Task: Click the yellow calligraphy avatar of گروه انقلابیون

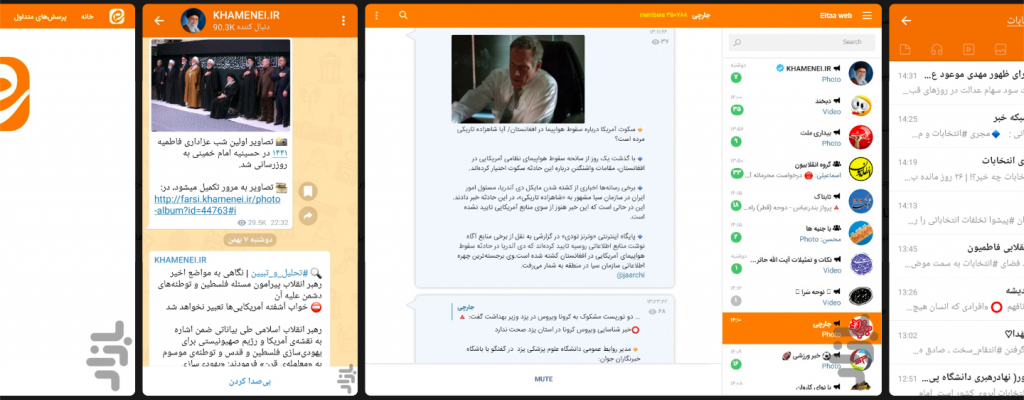Action: click(x=860, y=169)
